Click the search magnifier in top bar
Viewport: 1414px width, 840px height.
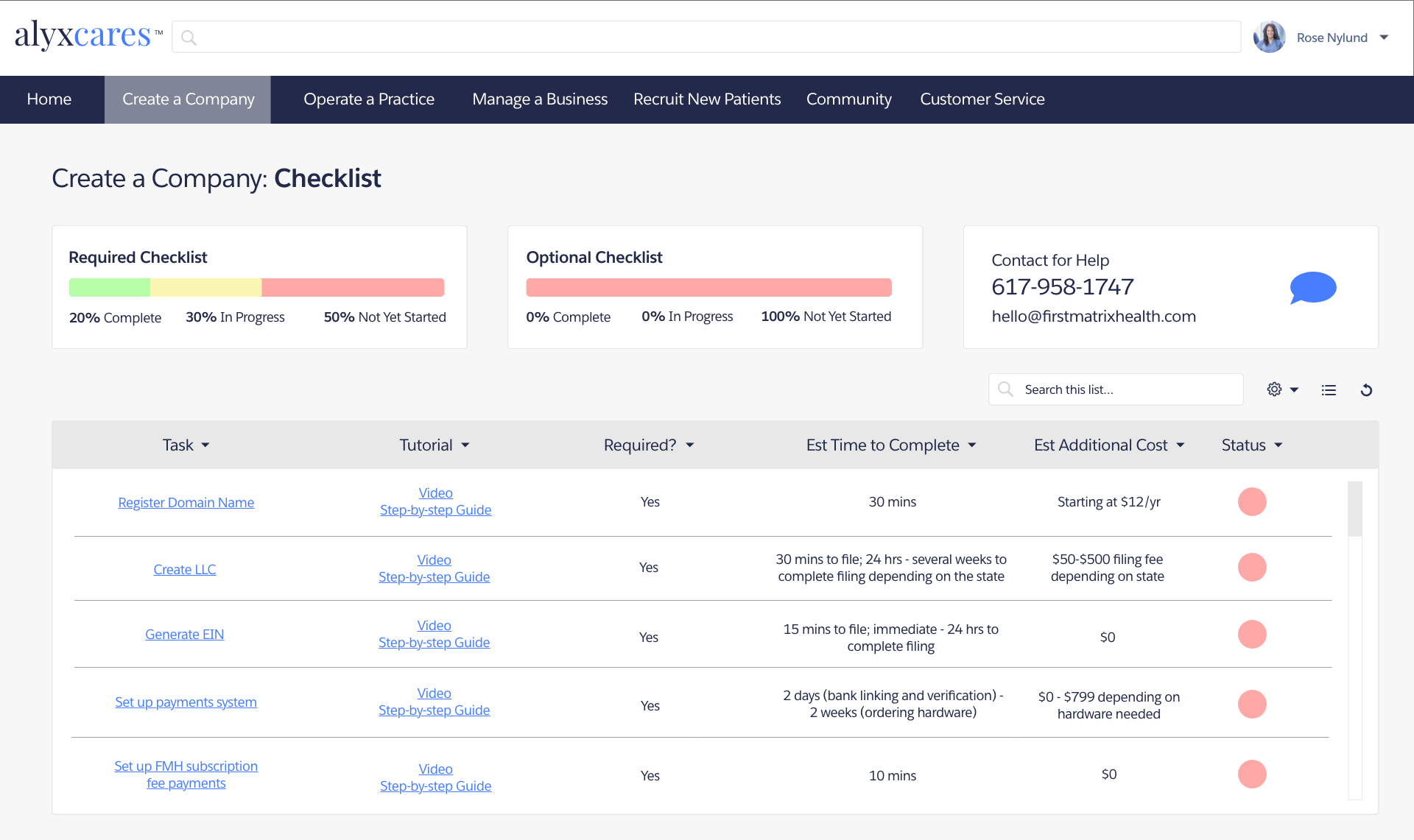[x=189, y=38]
